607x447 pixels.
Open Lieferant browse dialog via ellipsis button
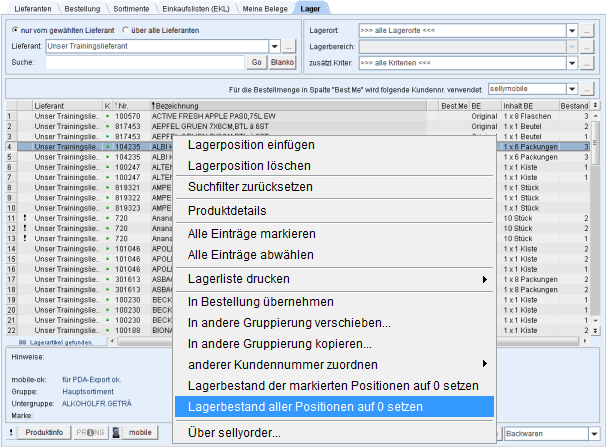pos(289,46)
